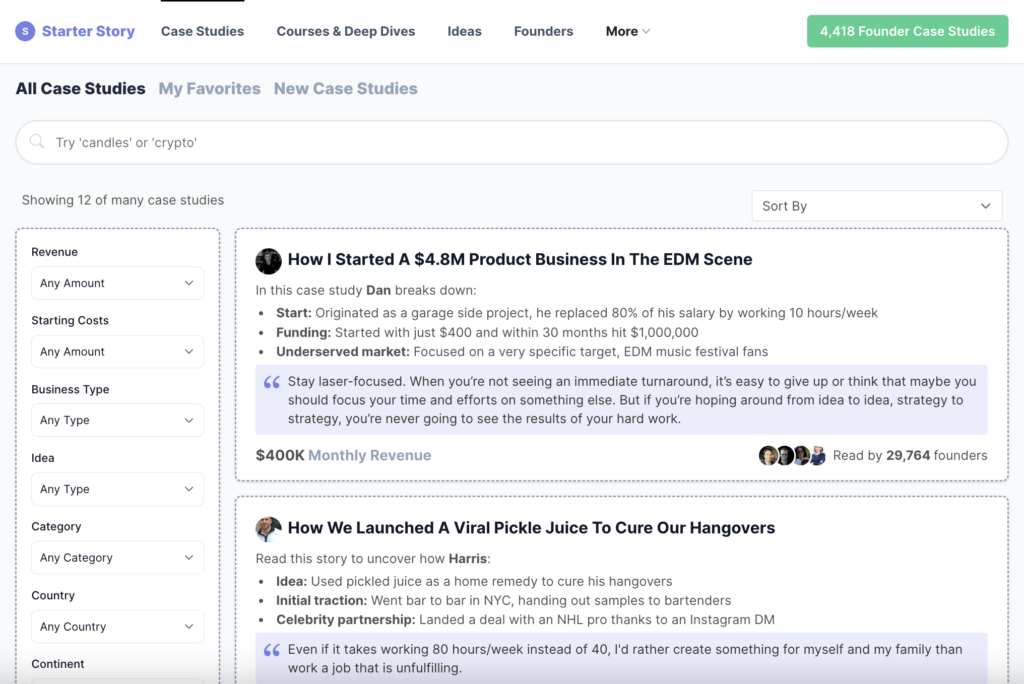Open Harris's avatar on Pickle Juice story
The image size is (1024, 684).
tap(268, 529)
